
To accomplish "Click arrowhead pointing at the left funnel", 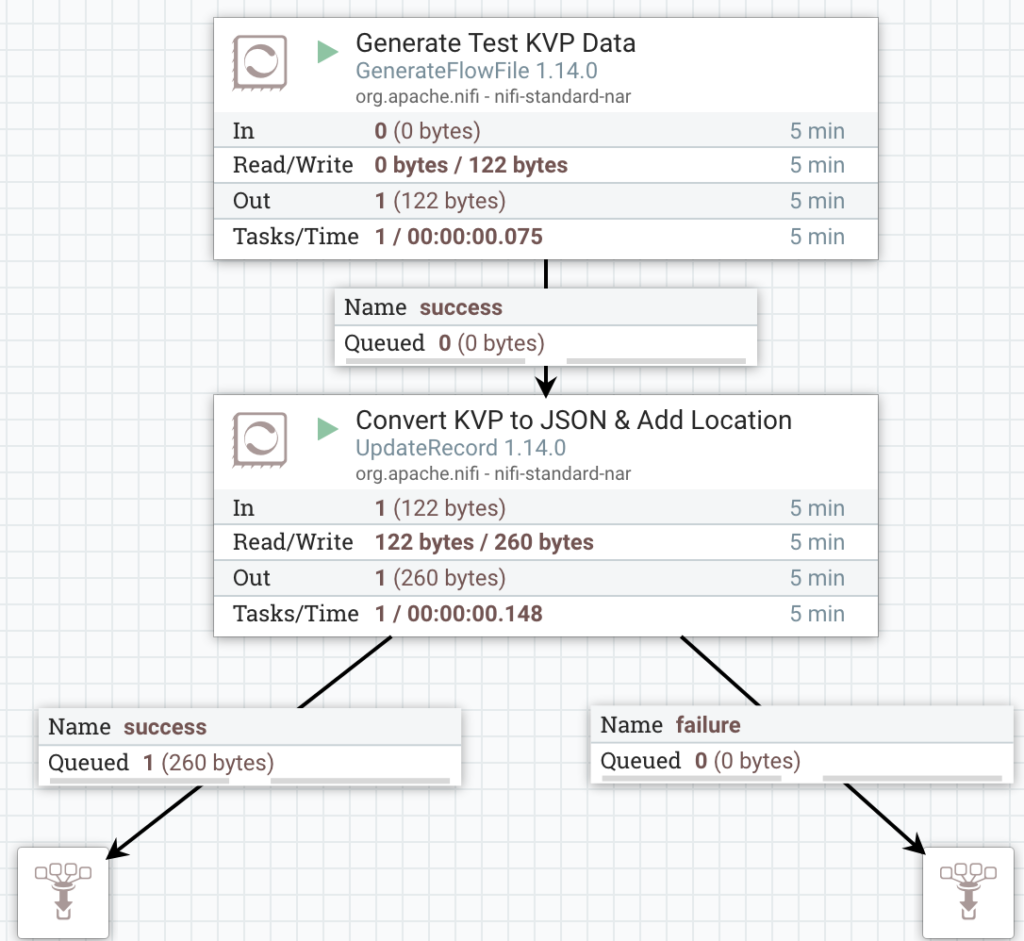I will (117, 850).
